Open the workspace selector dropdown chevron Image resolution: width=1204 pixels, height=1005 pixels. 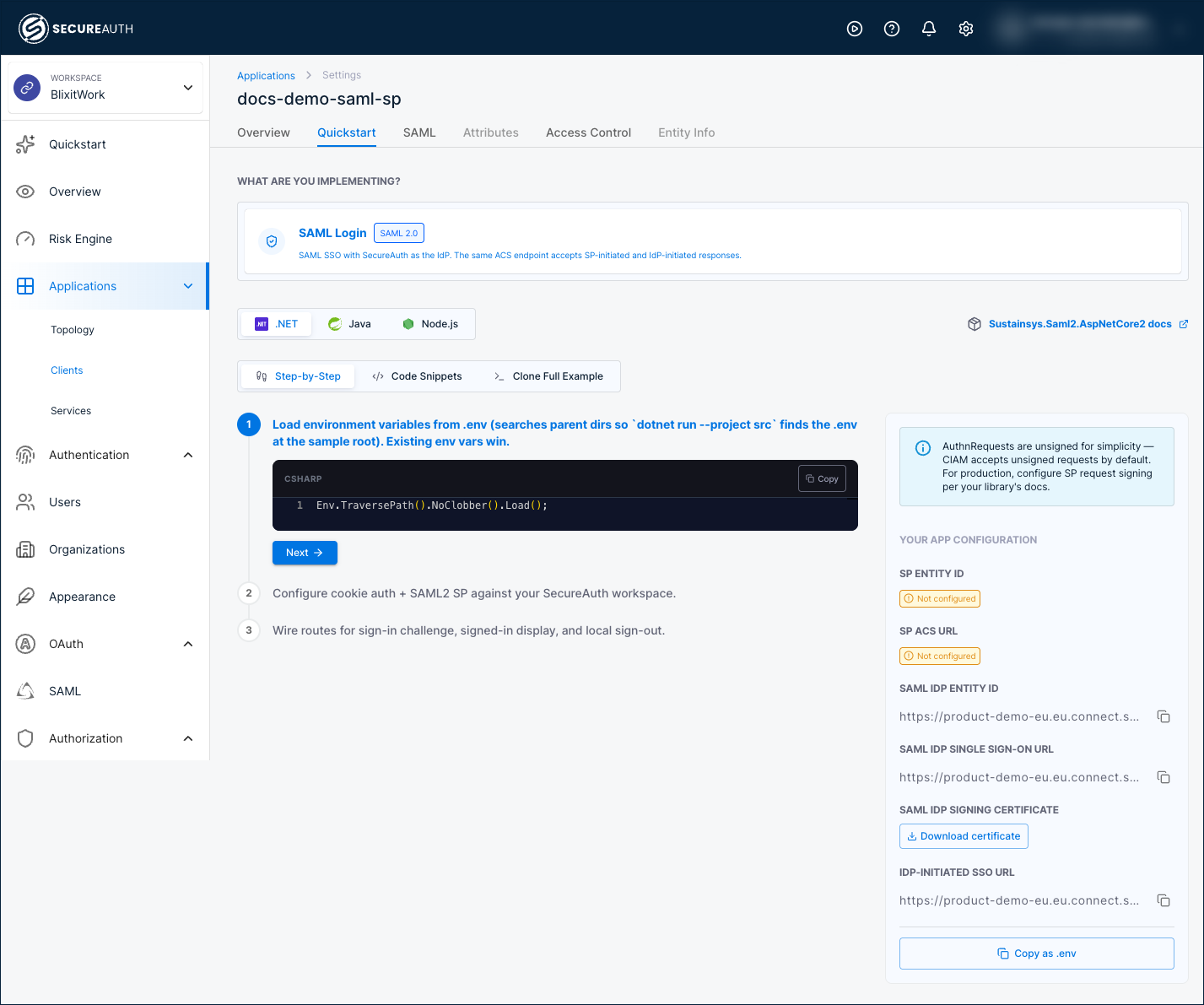click(188, 87)
